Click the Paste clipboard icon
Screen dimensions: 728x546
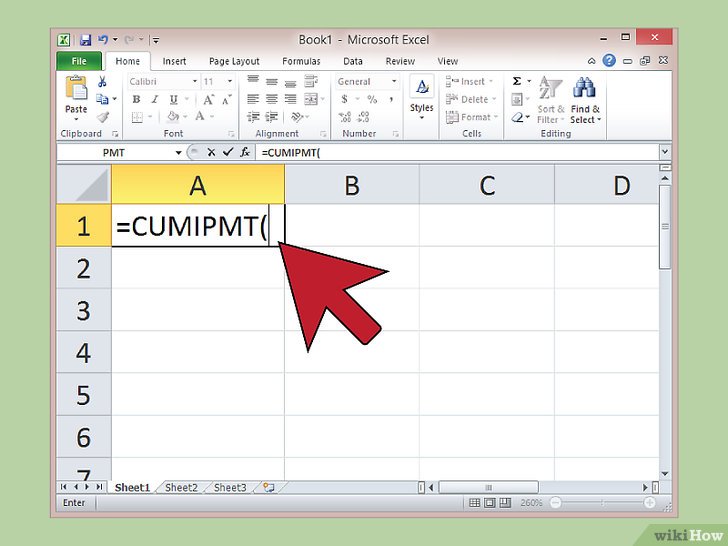tap(76, 87)
